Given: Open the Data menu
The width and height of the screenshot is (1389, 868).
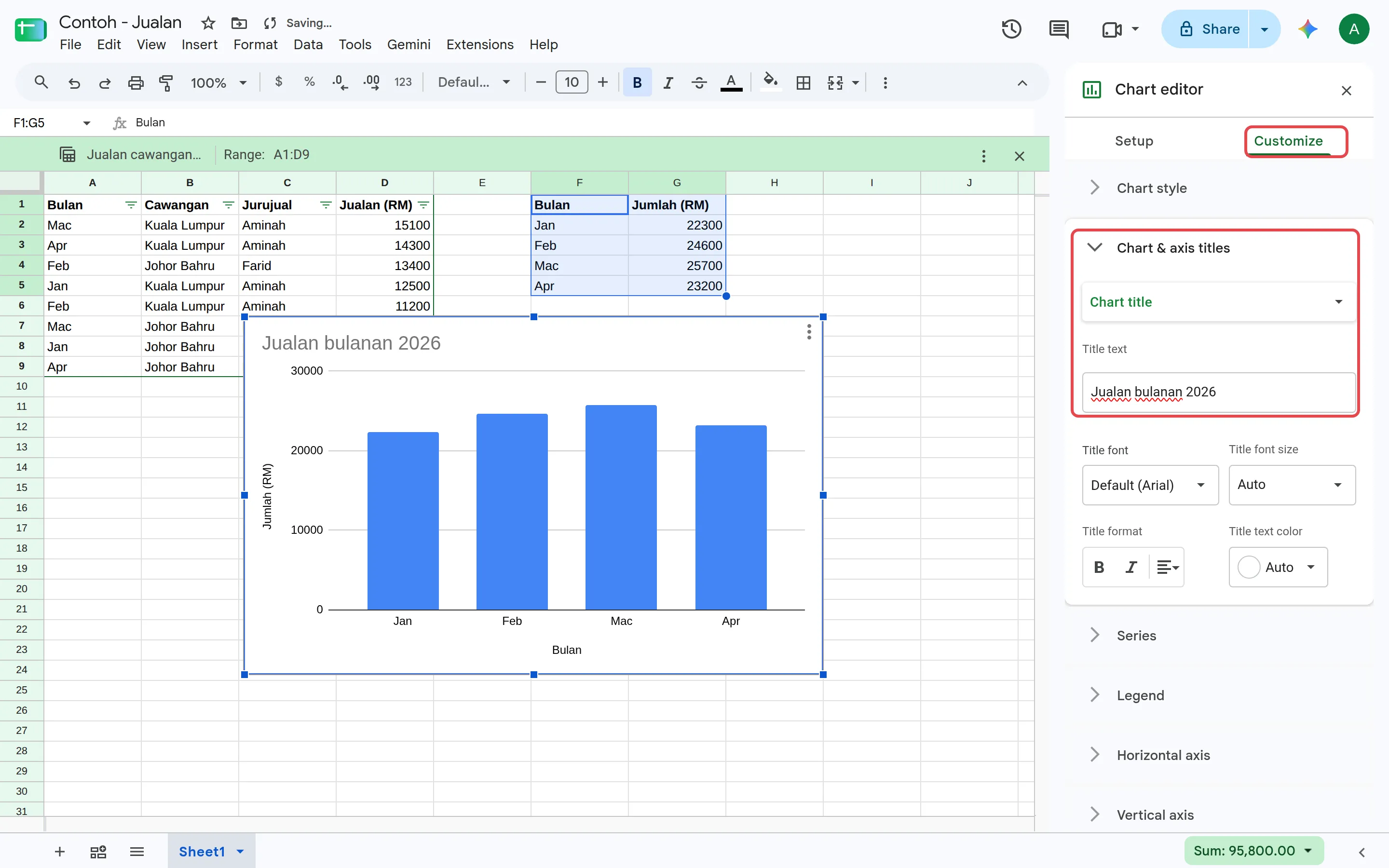Looking at the screenshot, I should point(308,45).
